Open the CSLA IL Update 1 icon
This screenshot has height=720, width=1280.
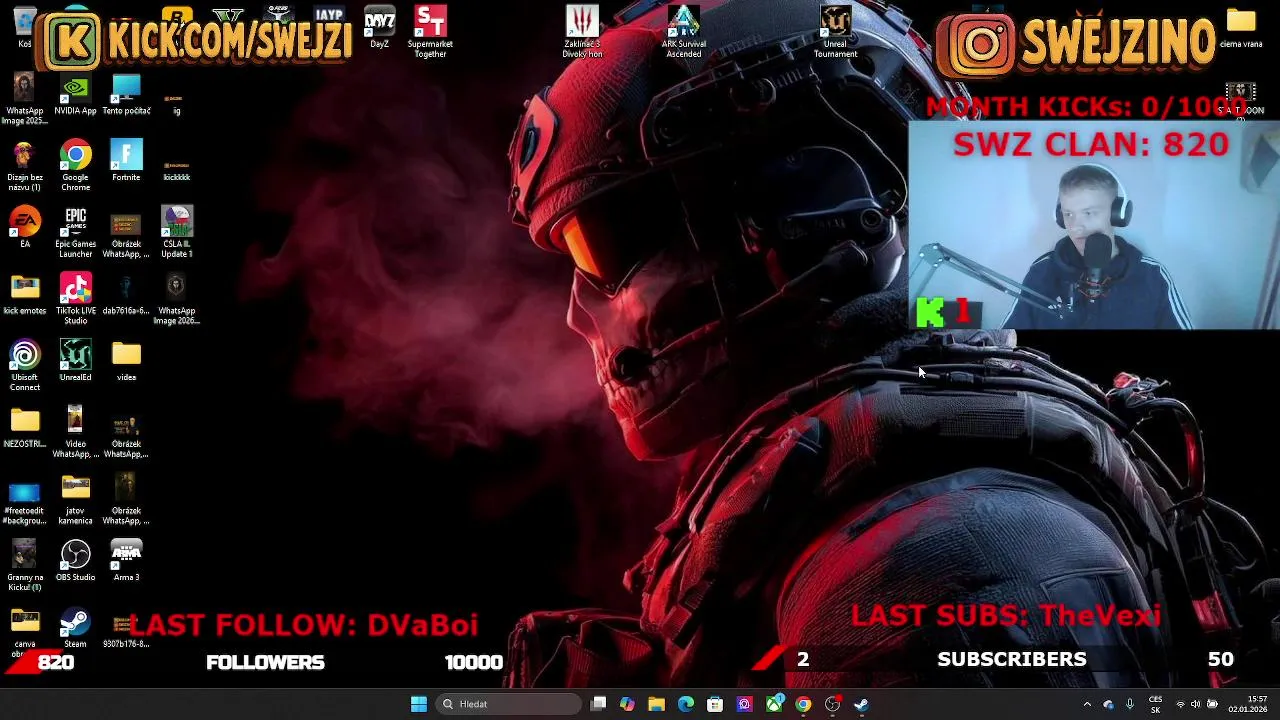(177, 232)
